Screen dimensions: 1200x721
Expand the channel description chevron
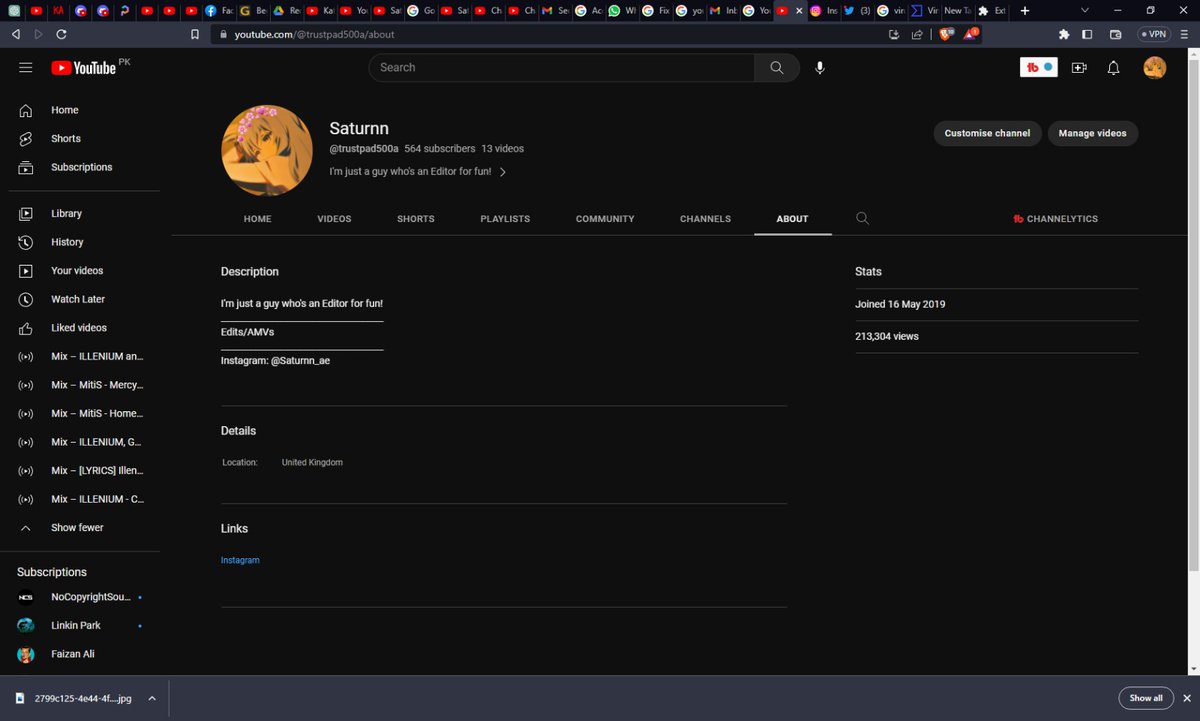click(502, 172)
